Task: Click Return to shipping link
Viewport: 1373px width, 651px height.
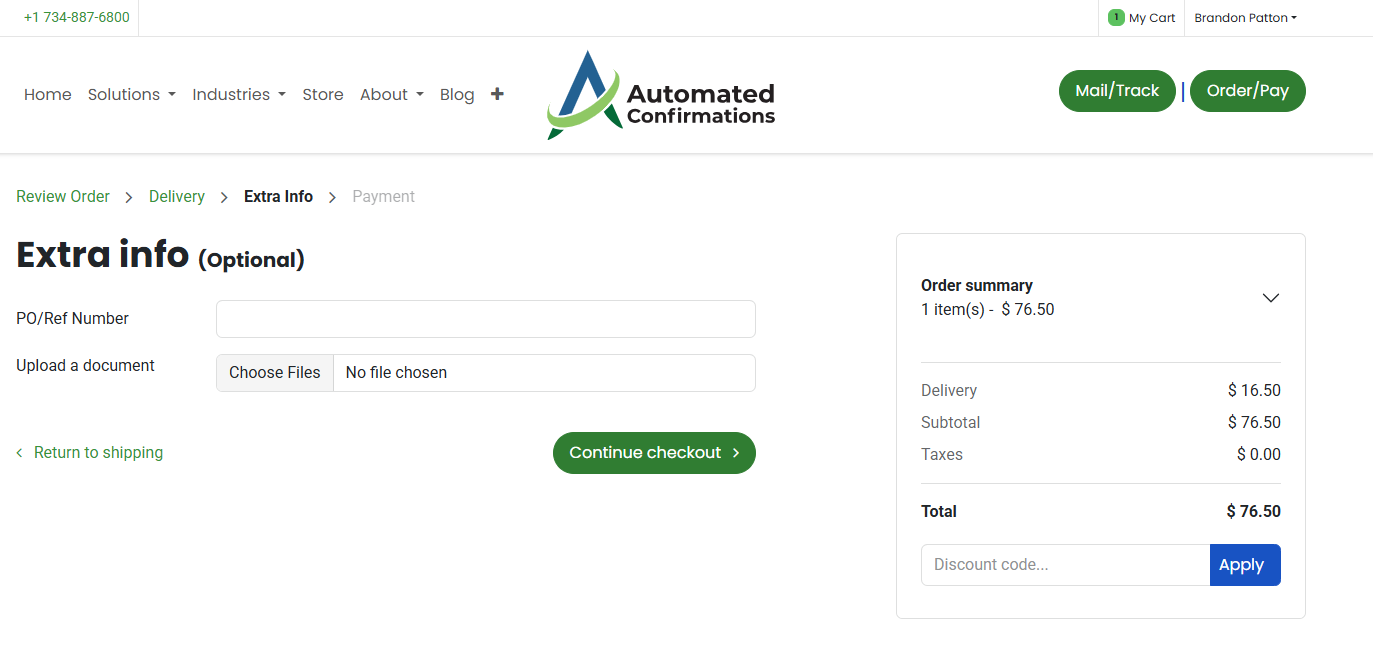Action: pos(98,453)
